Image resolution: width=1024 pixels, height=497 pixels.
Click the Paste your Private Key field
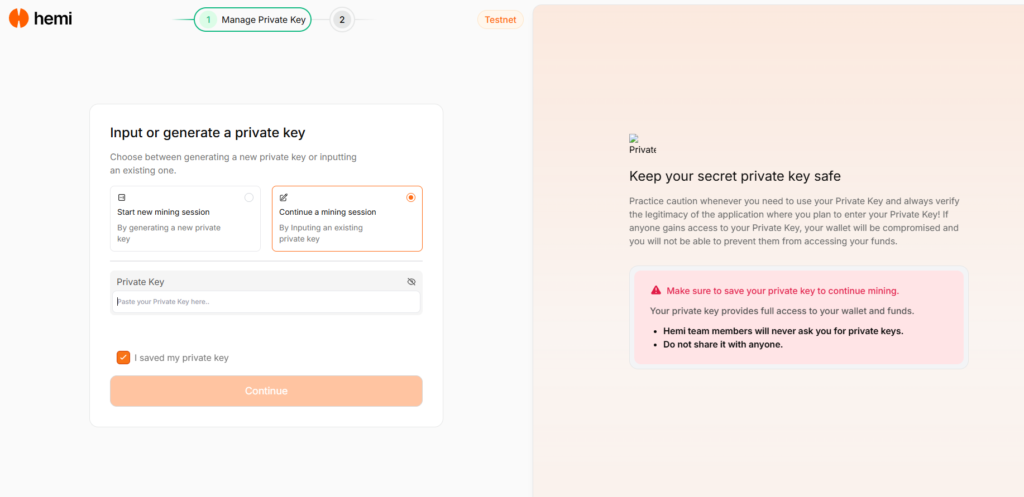pos(266,302)
